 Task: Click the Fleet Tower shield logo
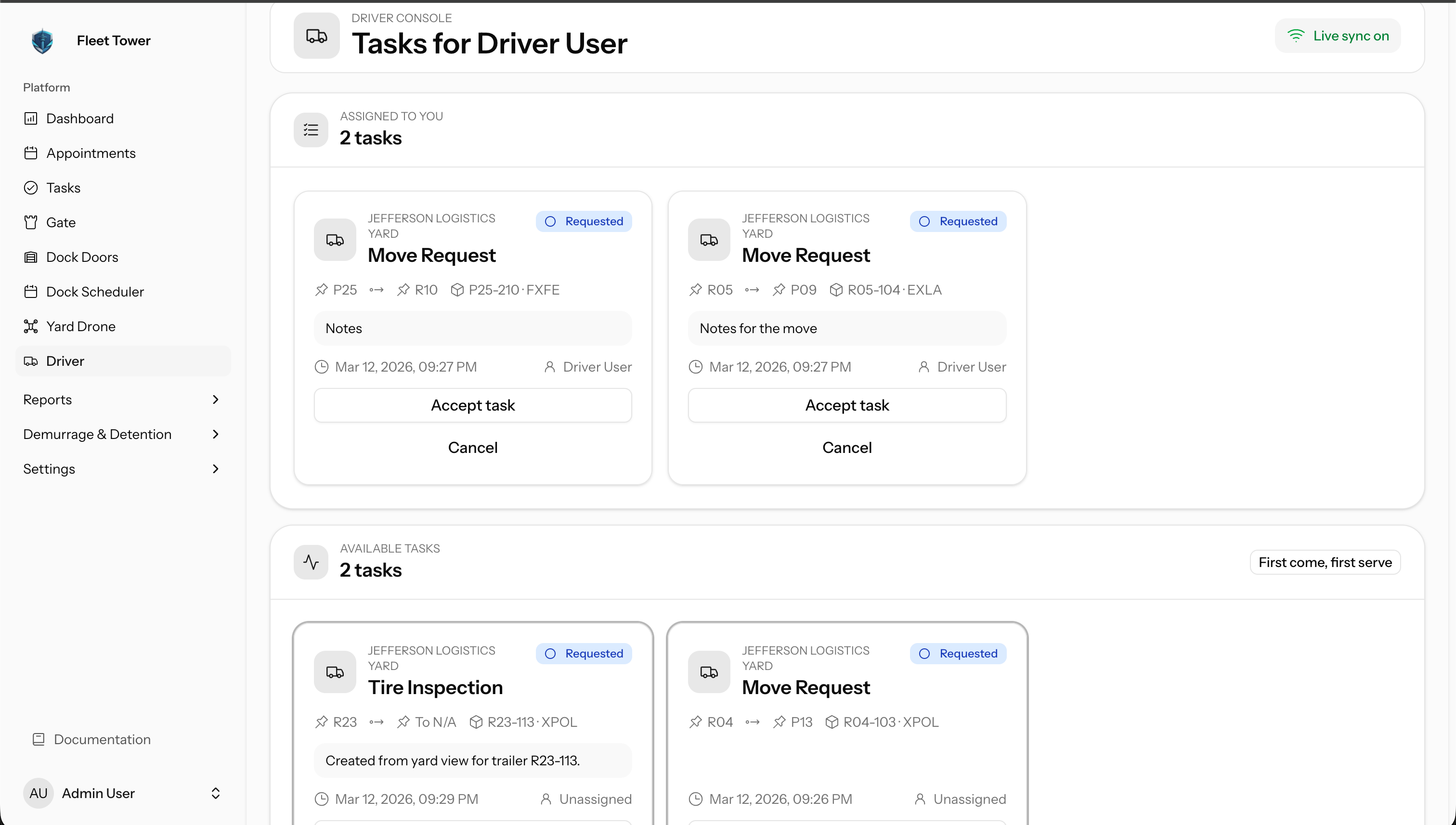(42, 40)
